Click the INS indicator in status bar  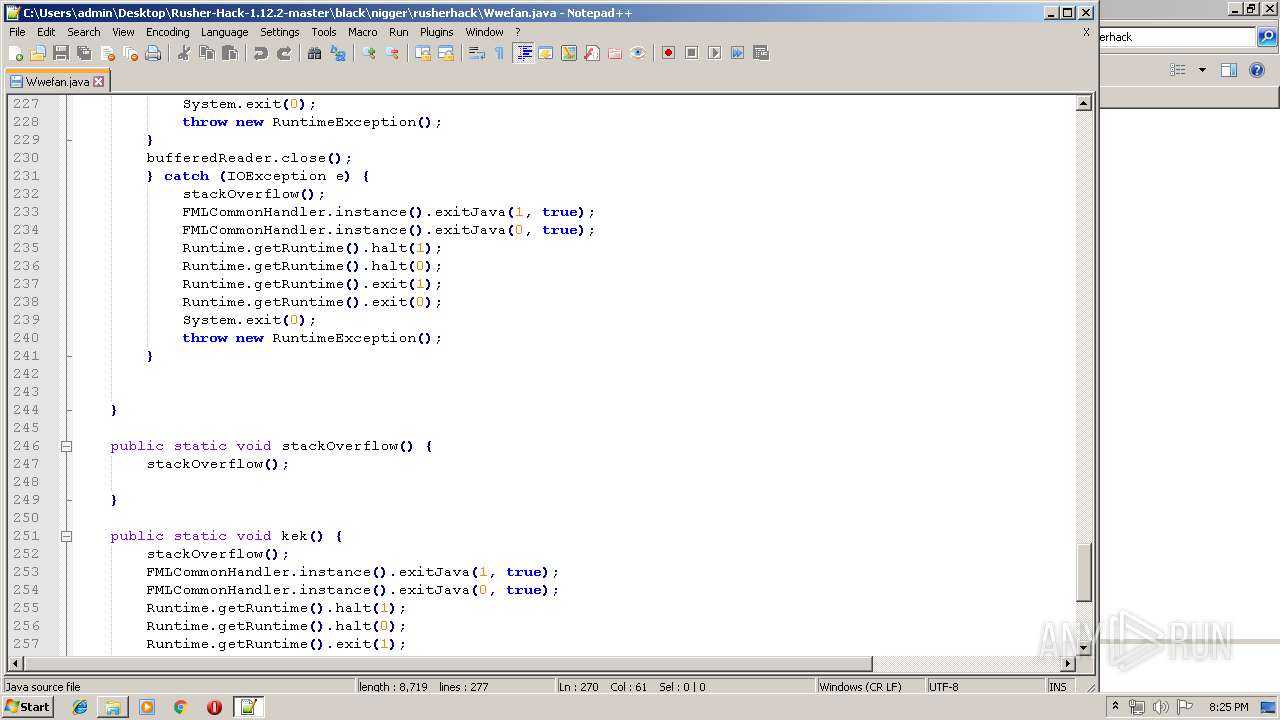pyautogui.click(x=1057, y=687)
